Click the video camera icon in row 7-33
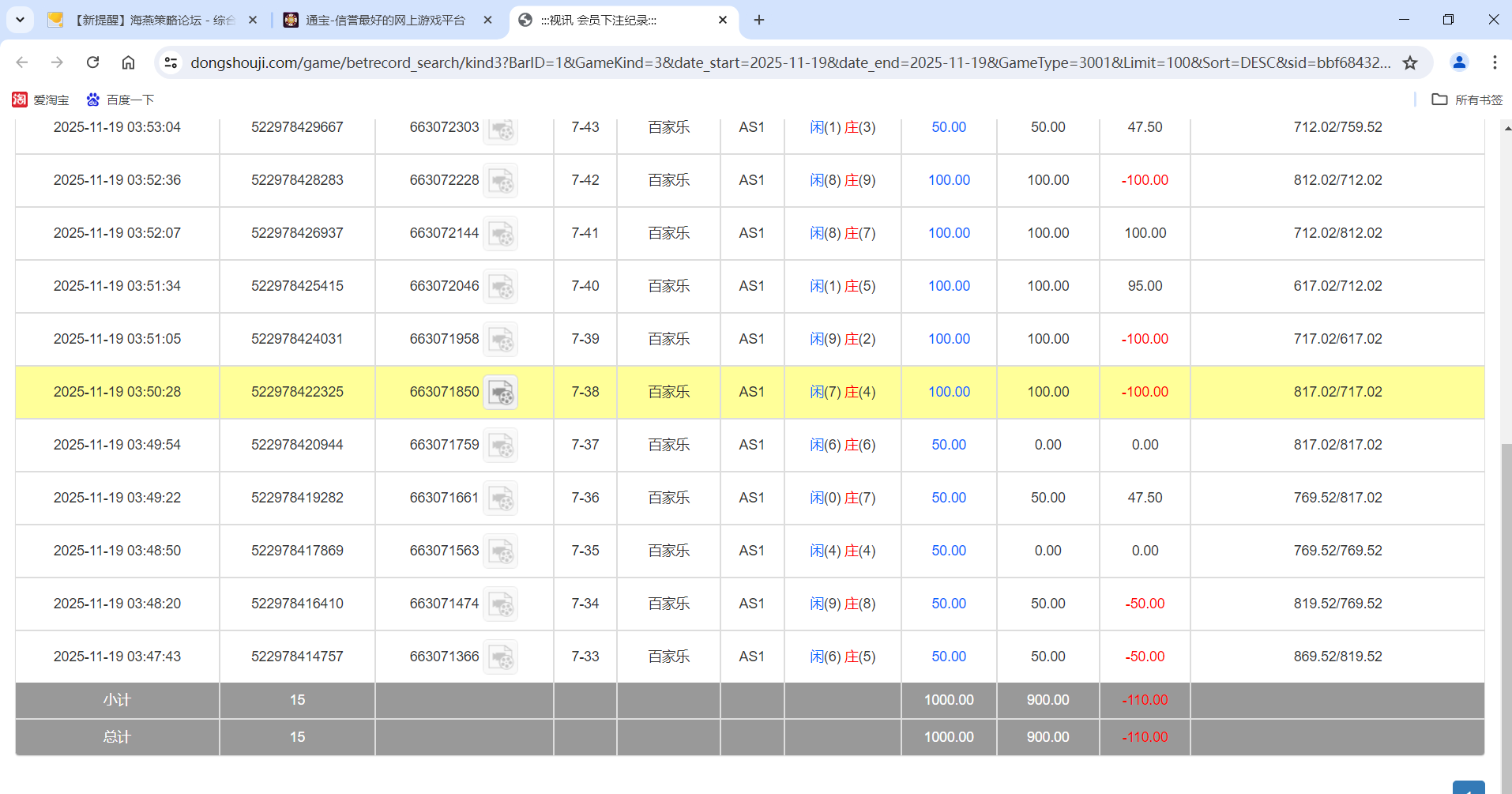This screenshot has height=794, width=1512. (501, 657)
